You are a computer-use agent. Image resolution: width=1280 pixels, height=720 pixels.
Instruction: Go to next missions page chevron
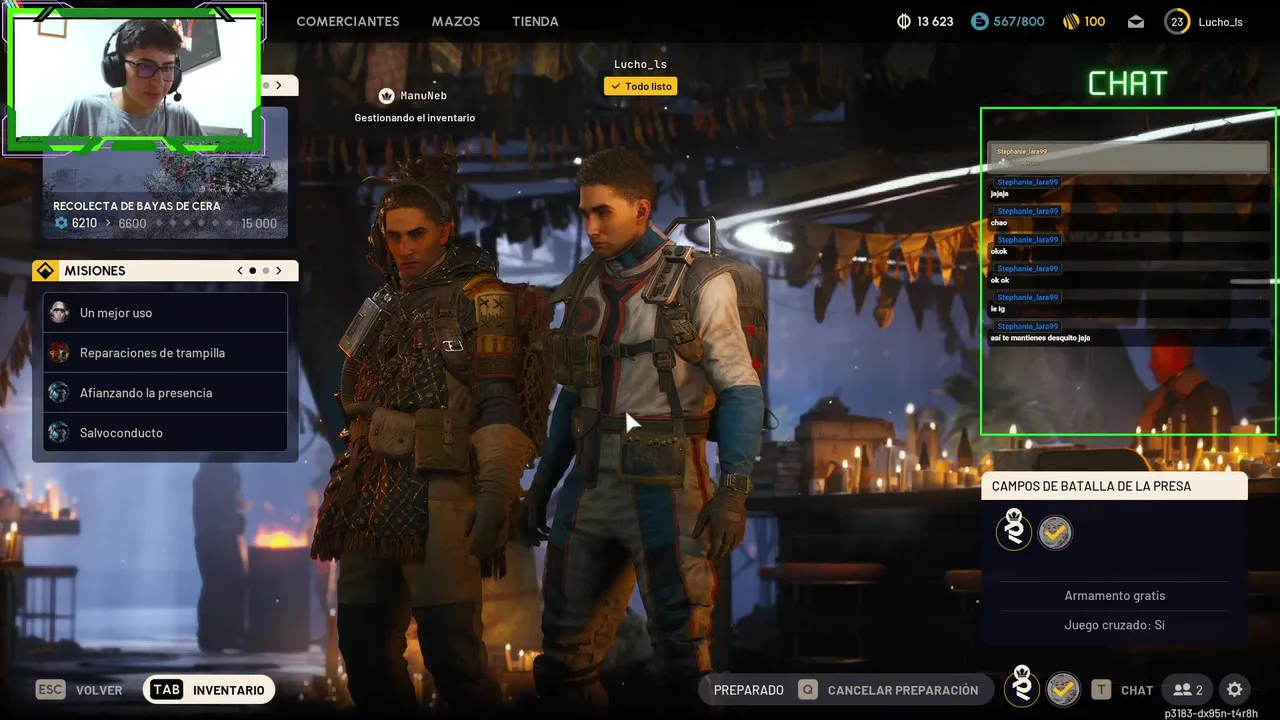pos(279,271)
